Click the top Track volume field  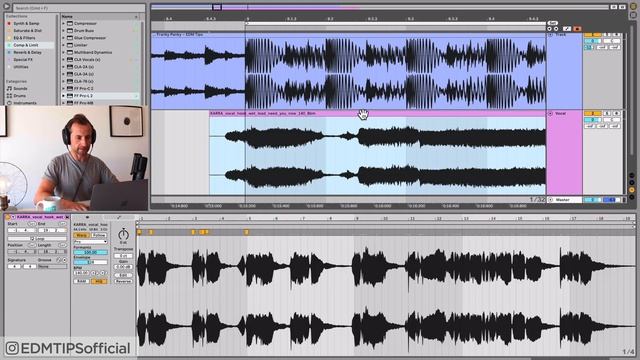pos(593,41)
